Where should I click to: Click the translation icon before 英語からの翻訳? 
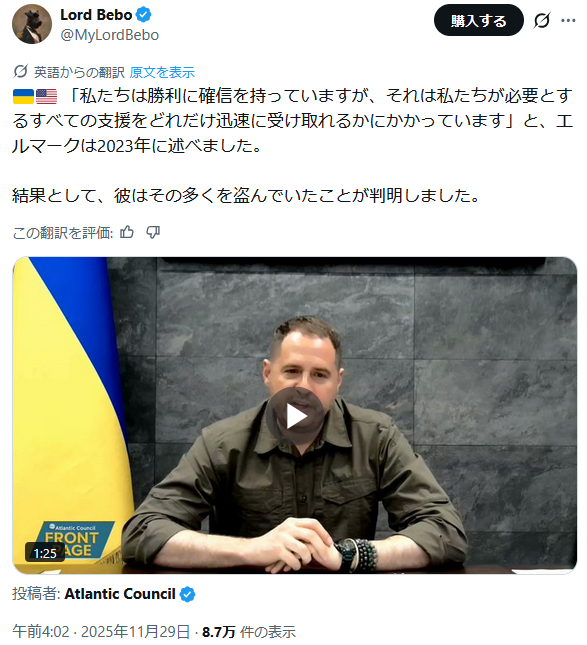pos(20,72)
